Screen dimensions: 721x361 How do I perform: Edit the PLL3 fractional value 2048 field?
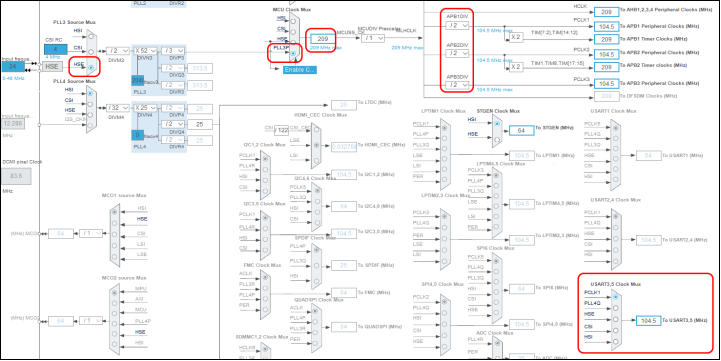[137, 80]
